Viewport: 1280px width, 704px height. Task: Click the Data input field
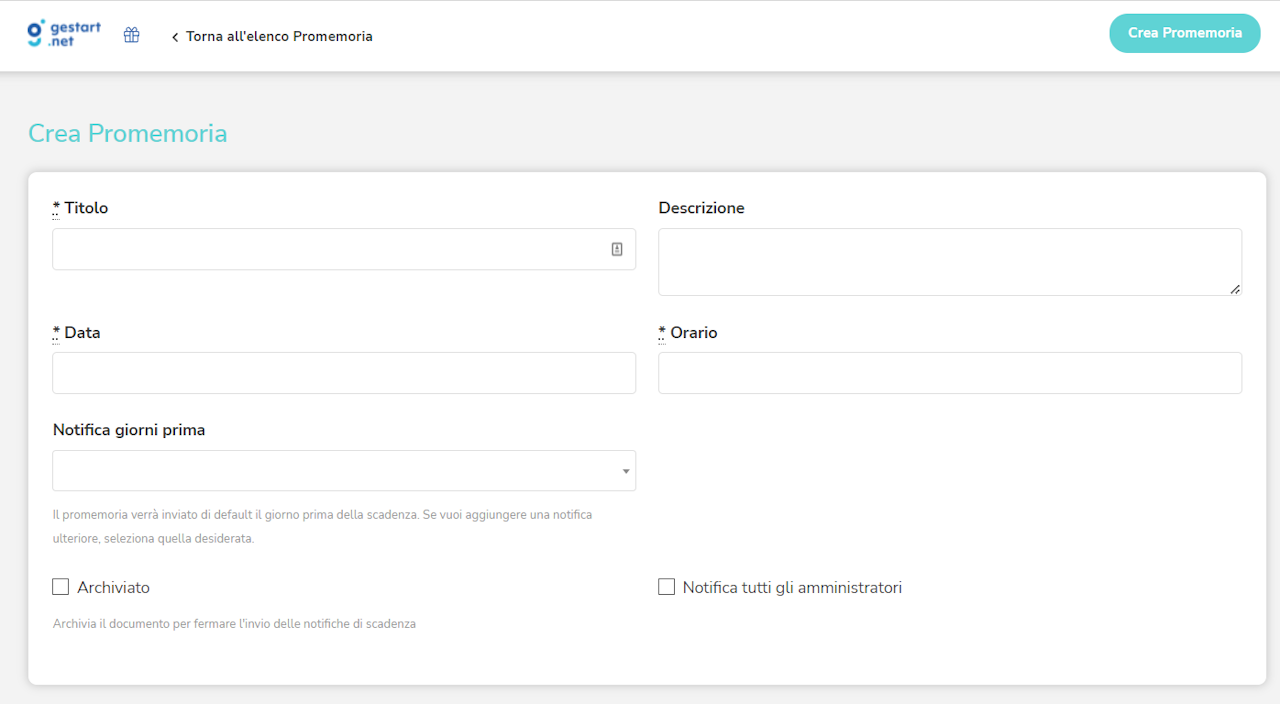[x=344, y=372]
